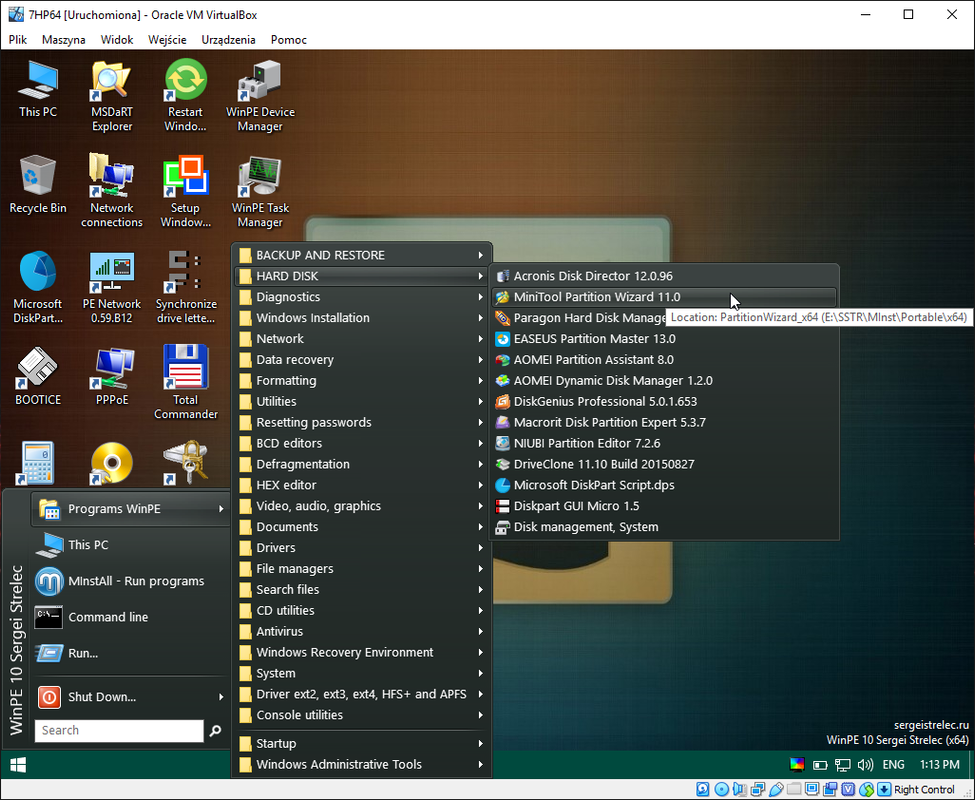The height and width of the screenshot is (800, 975).
Task: Launch Setup Windows desktop shortcut
Action: [x=185, y=191]
